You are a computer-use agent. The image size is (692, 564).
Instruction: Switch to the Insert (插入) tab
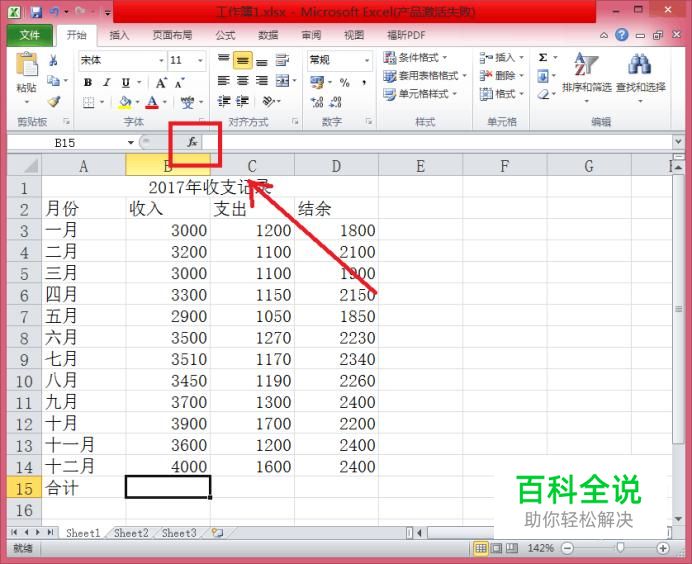coord(119,35)
